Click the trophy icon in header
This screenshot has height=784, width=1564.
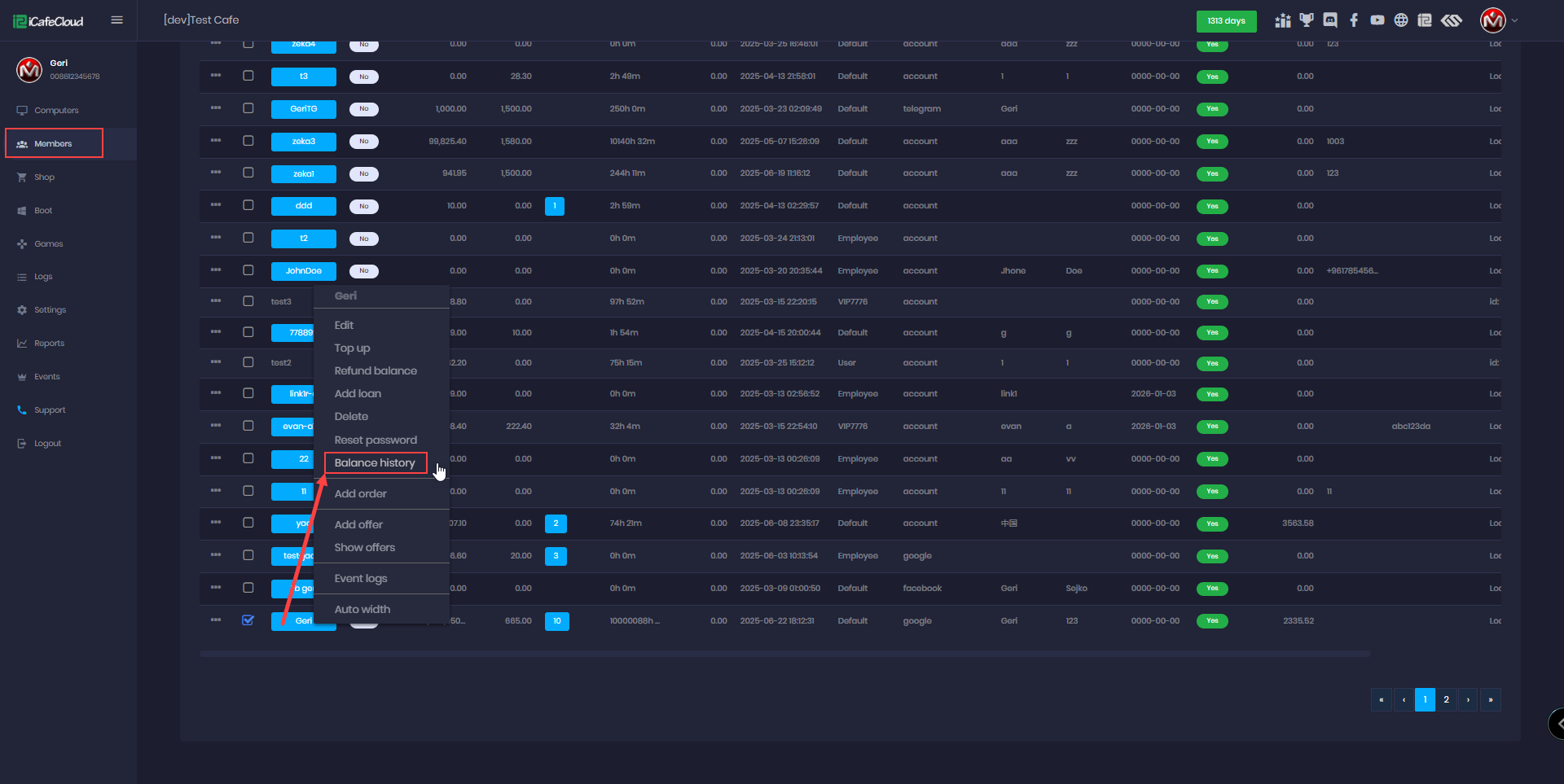point(1307,20)
